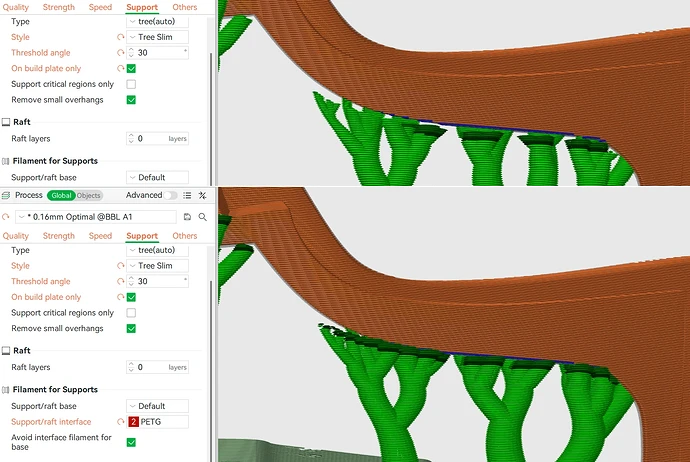Viewport: 690px width, 462px height.
Task: Click the Raft section icon in upper panel
Action: (x=6, y=122)
